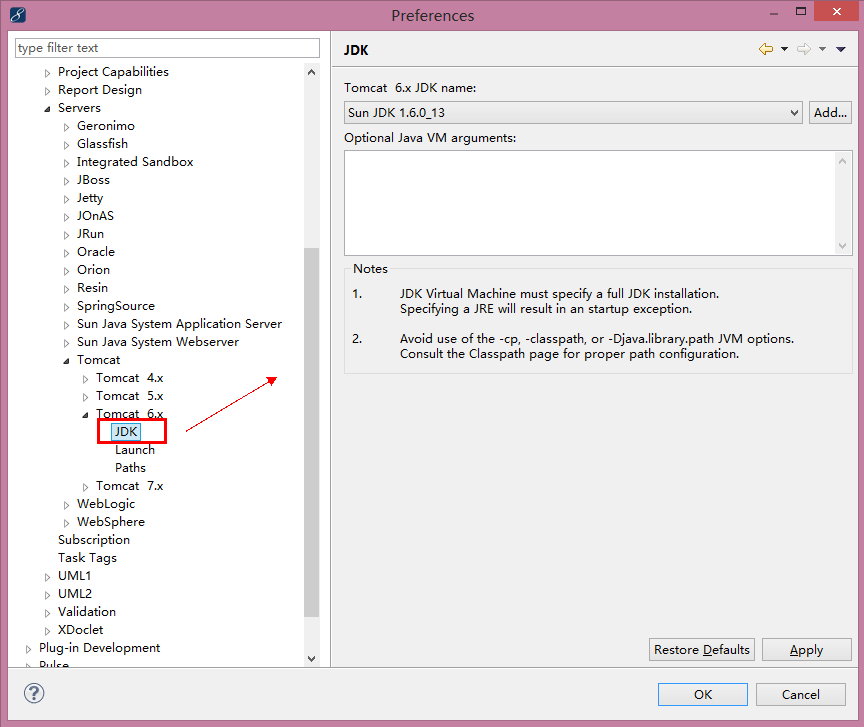Expand the Jetty server node
Viewport: 864px width, 727px height.
pos(66,199)
